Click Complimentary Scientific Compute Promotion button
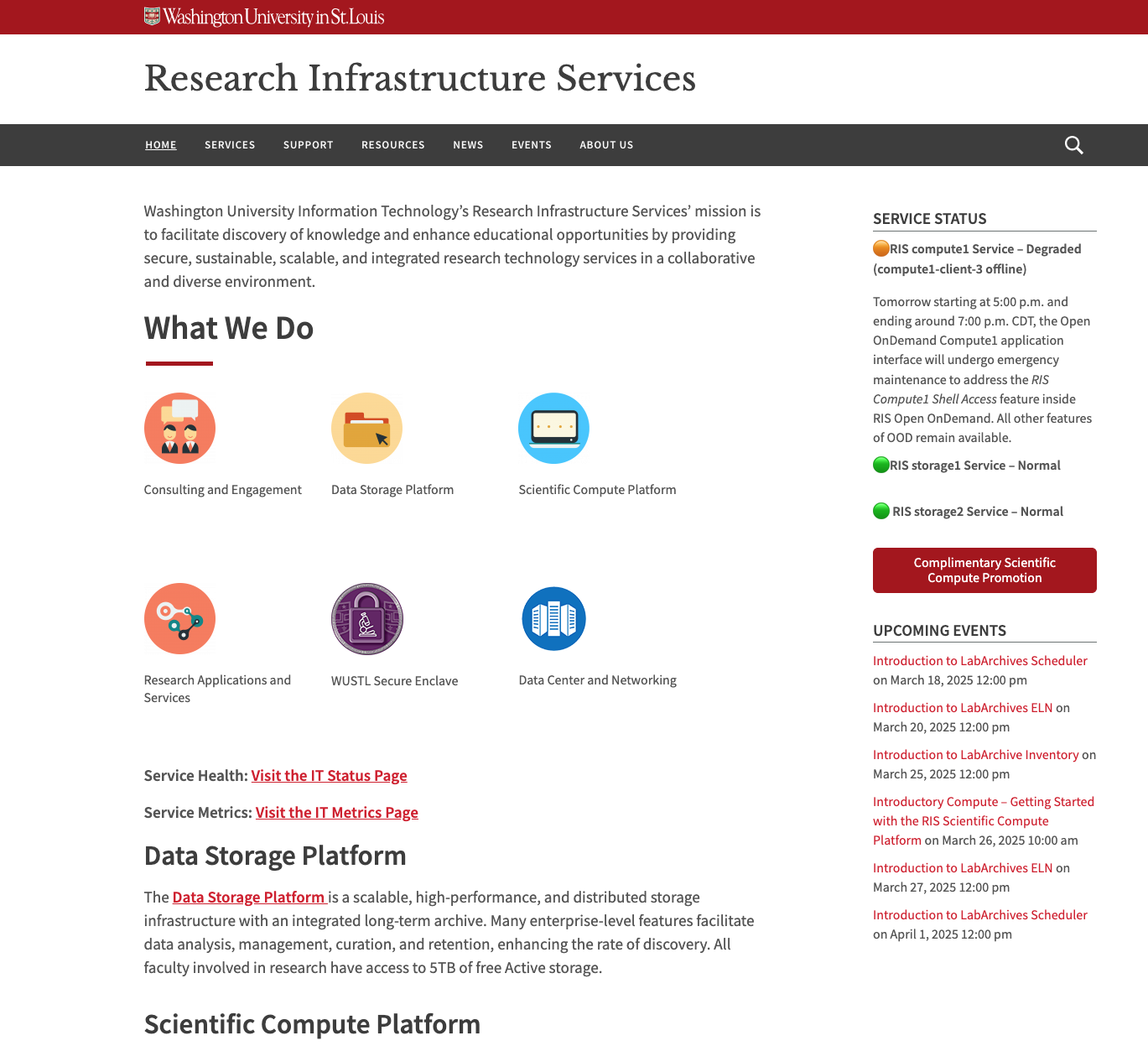Image resolution: width=1148 pixels, height=1046 pixels. (984, 570)
